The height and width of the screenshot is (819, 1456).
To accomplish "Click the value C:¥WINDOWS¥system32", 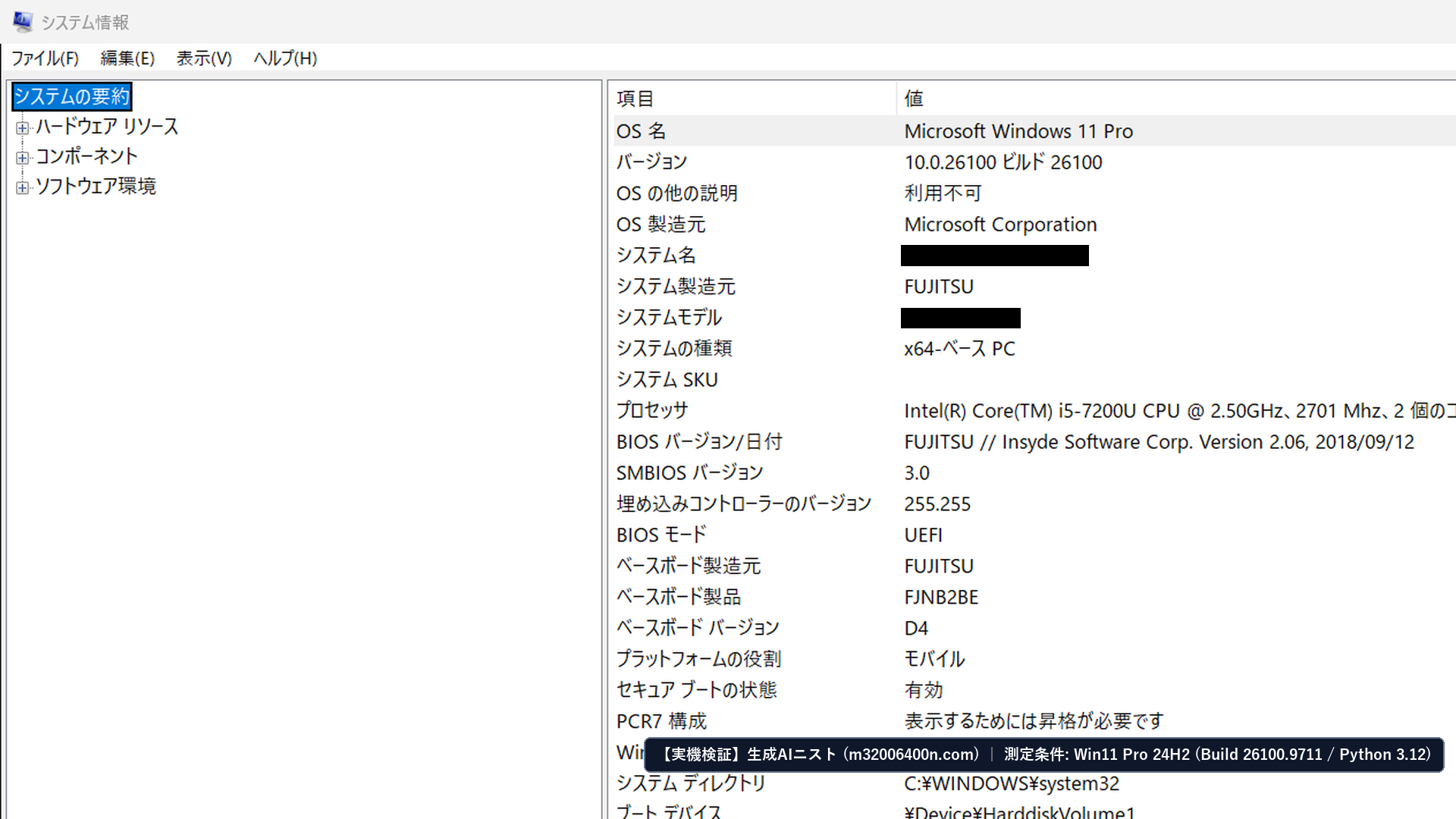I will tap(1012, 784).
